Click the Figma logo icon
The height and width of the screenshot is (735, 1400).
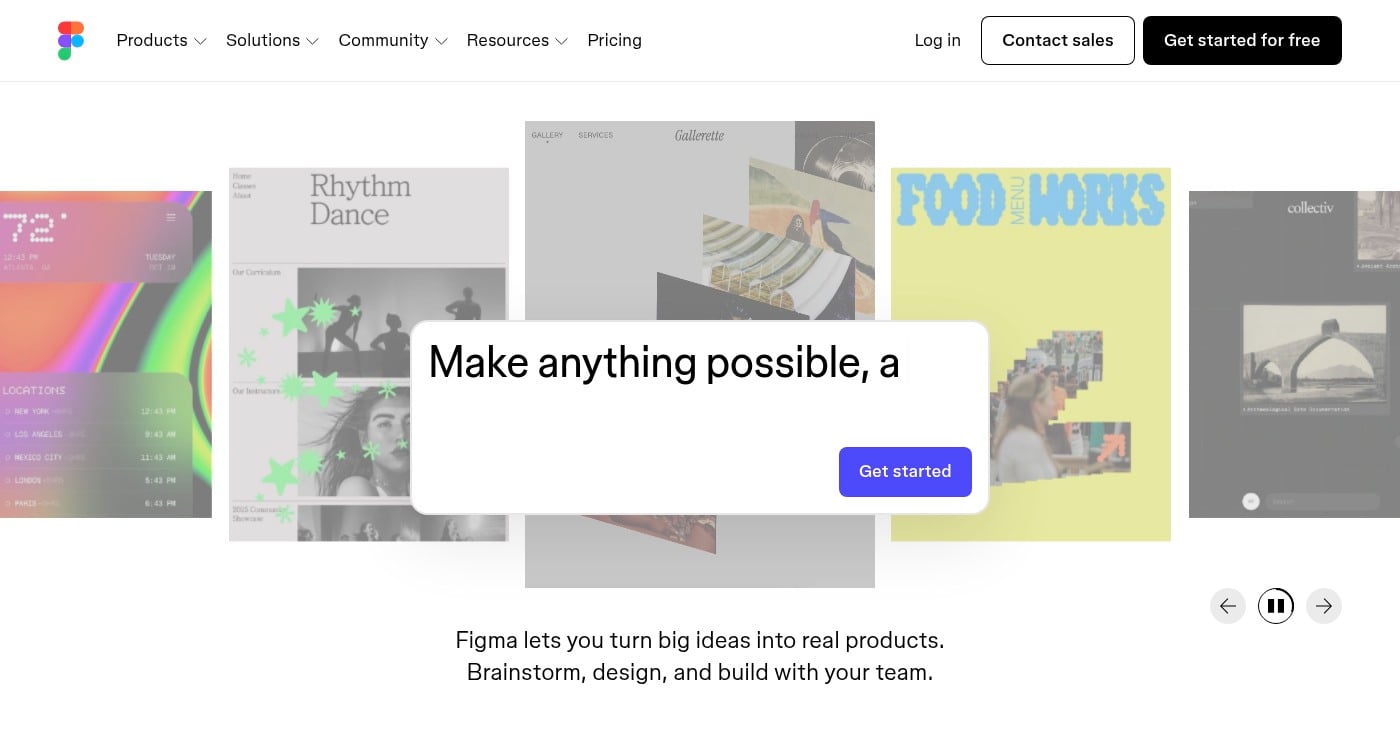70,40
